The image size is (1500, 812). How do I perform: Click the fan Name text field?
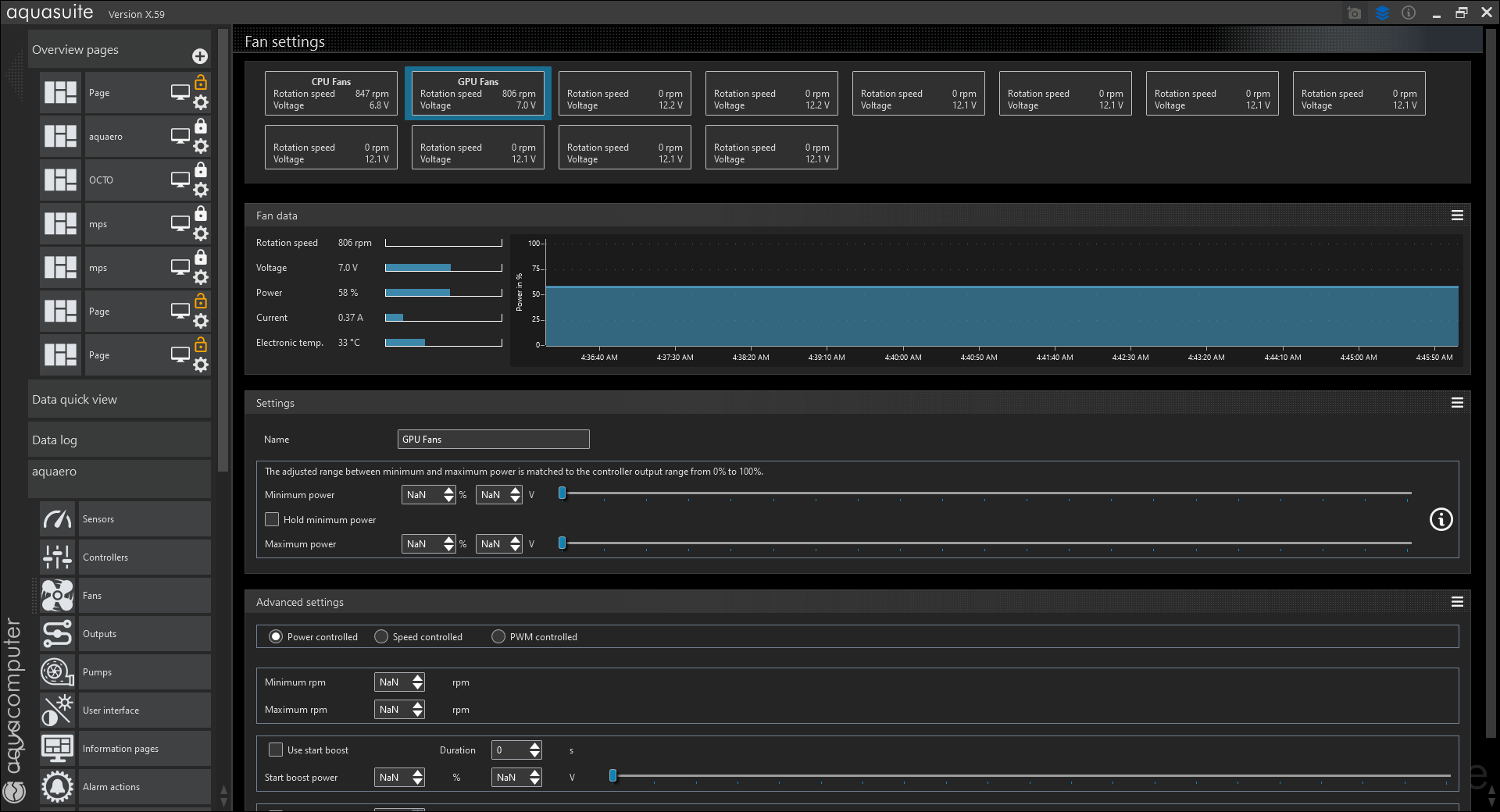[493, 440]
